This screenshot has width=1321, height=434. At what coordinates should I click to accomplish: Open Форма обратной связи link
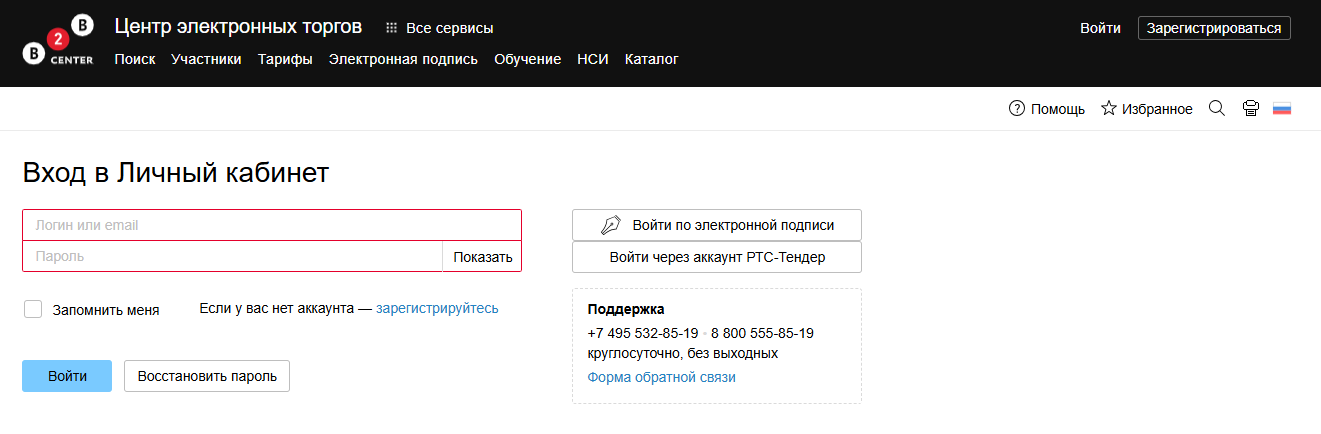[x=661, y=377]
